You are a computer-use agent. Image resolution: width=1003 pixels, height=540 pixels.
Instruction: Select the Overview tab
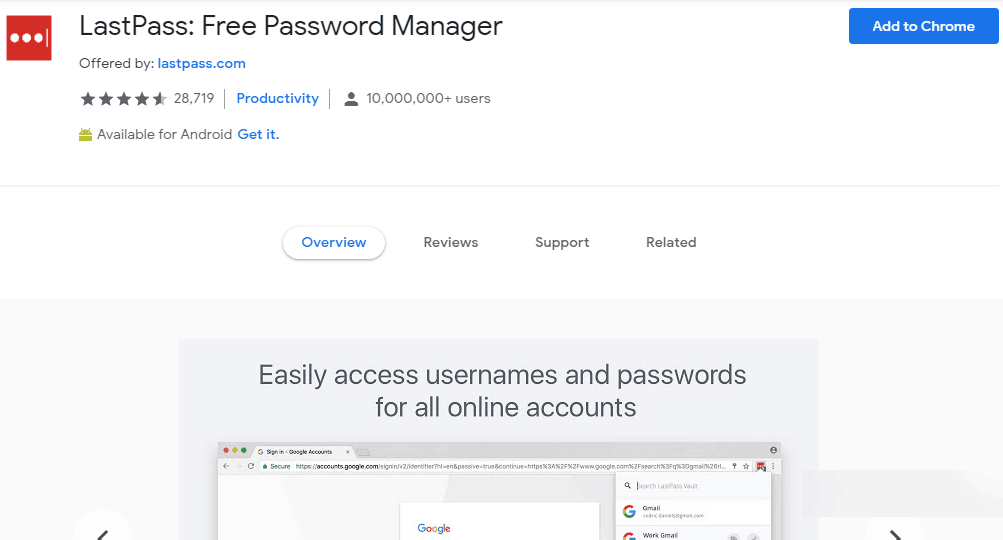(x=334, y=242)
